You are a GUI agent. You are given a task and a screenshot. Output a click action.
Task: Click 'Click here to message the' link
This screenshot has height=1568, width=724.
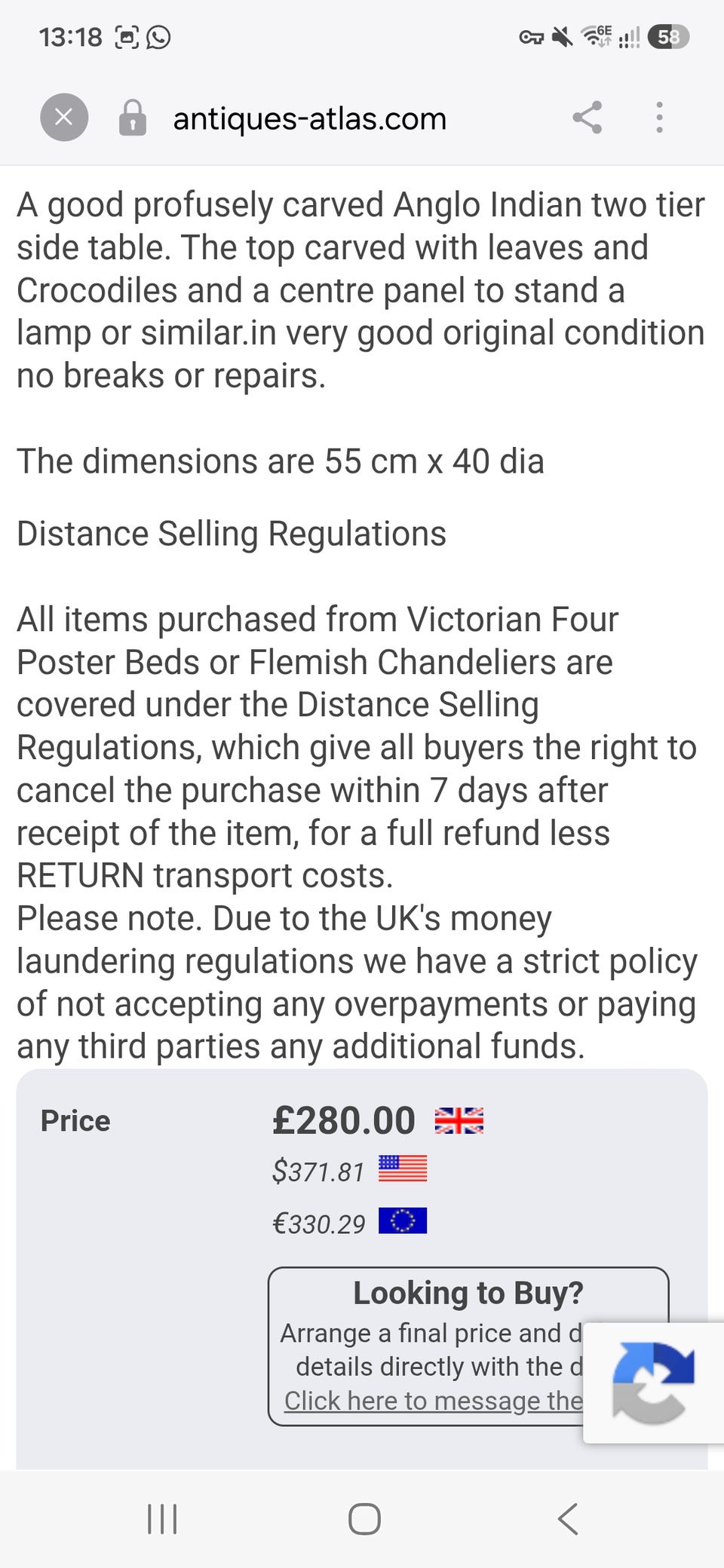click(x=434, y=1401)
